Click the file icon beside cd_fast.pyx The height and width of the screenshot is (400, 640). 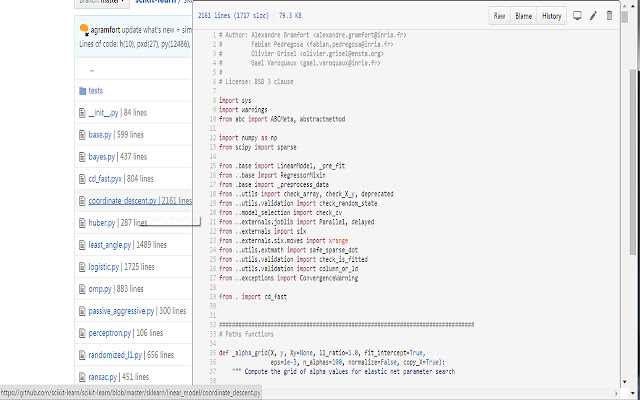click(82, 179)
